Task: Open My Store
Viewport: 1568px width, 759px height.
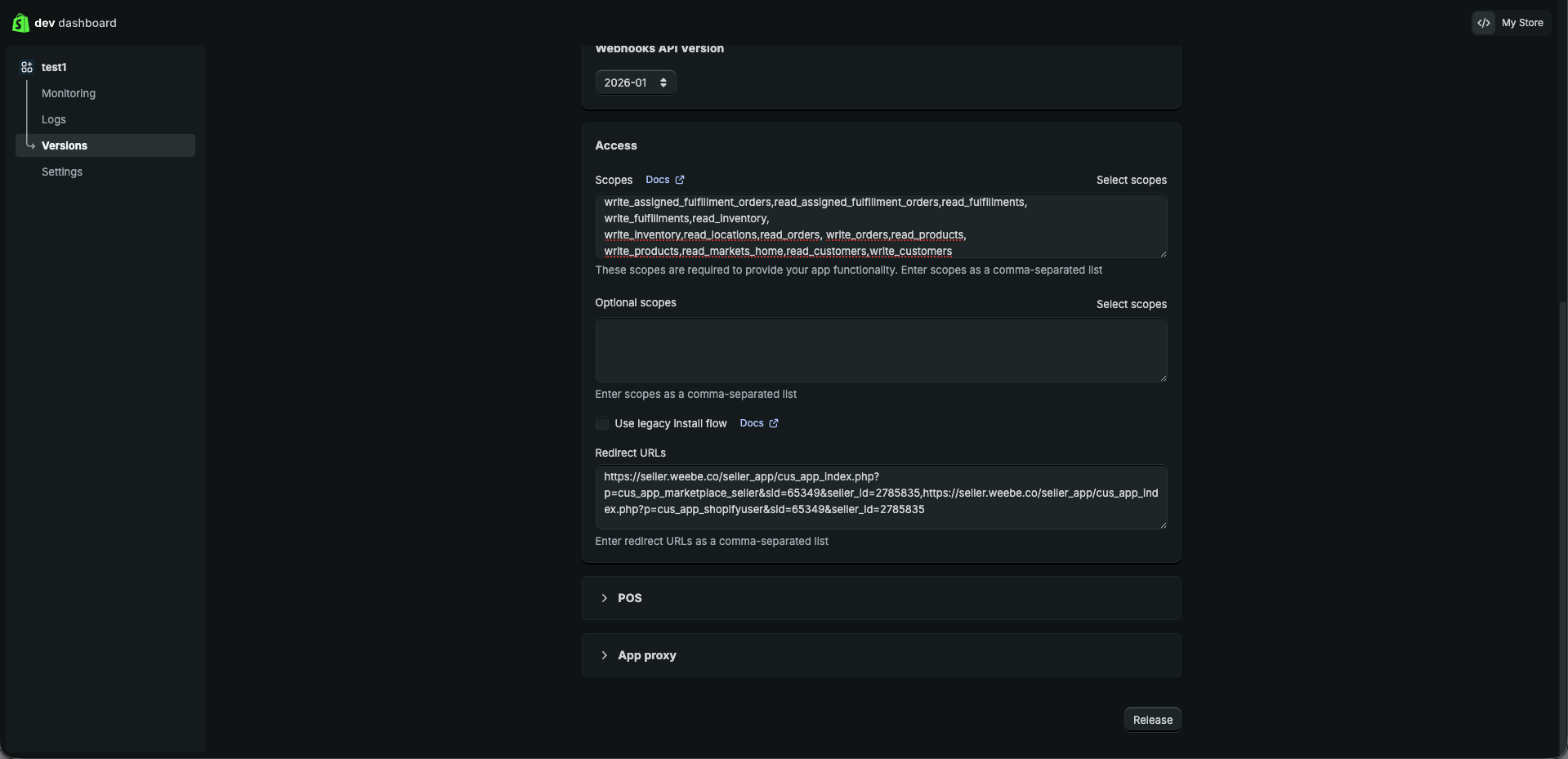Action: 1523,23
